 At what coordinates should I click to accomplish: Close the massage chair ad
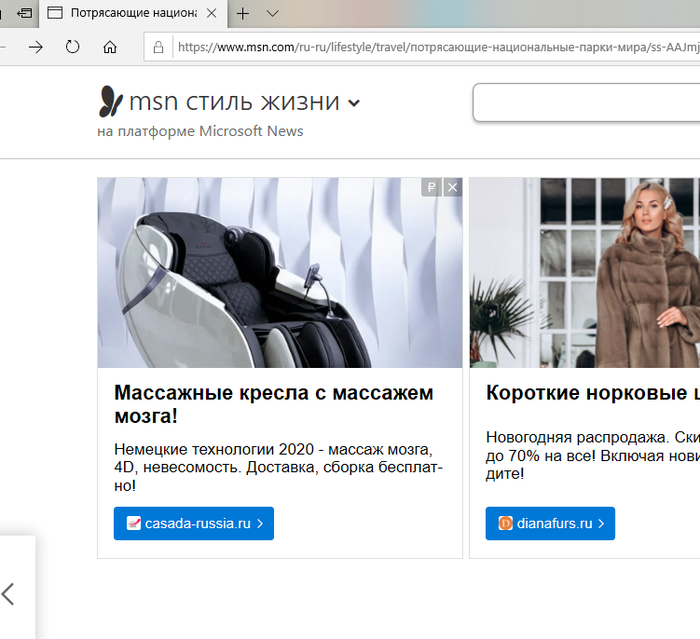[x=452, y=188]
